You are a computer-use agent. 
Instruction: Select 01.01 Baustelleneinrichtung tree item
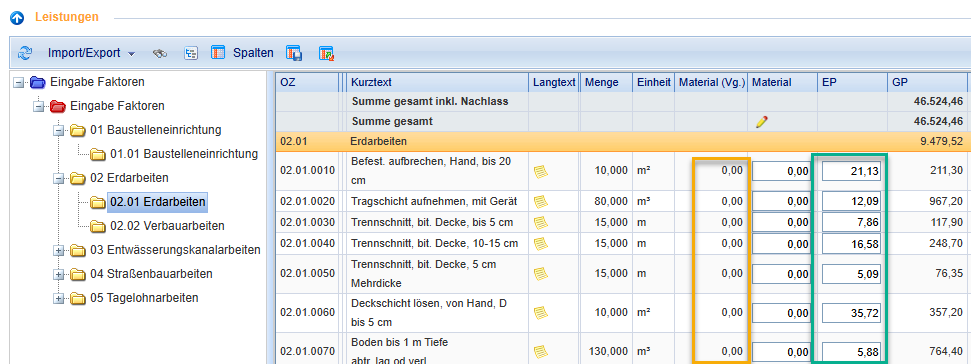click(184, 154)
